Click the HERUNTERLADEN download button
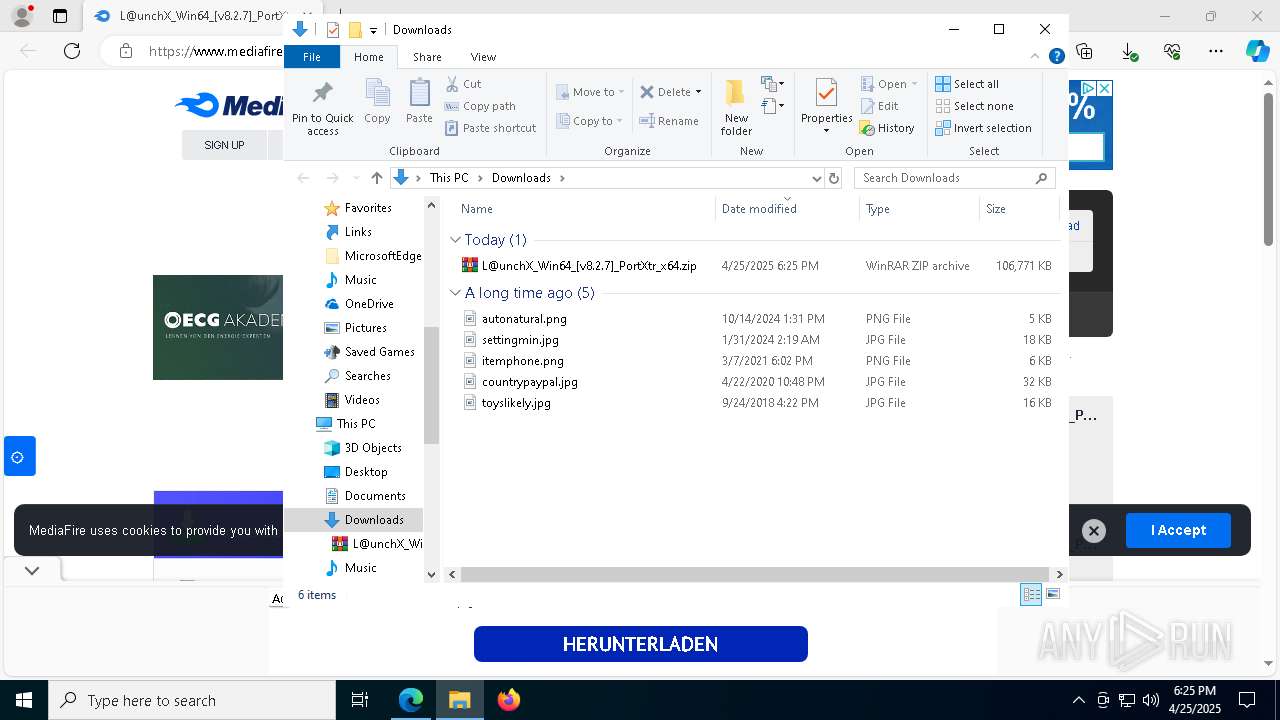Screen dimensions: 1280x720 pyautogui.click(x=641, y=644)
